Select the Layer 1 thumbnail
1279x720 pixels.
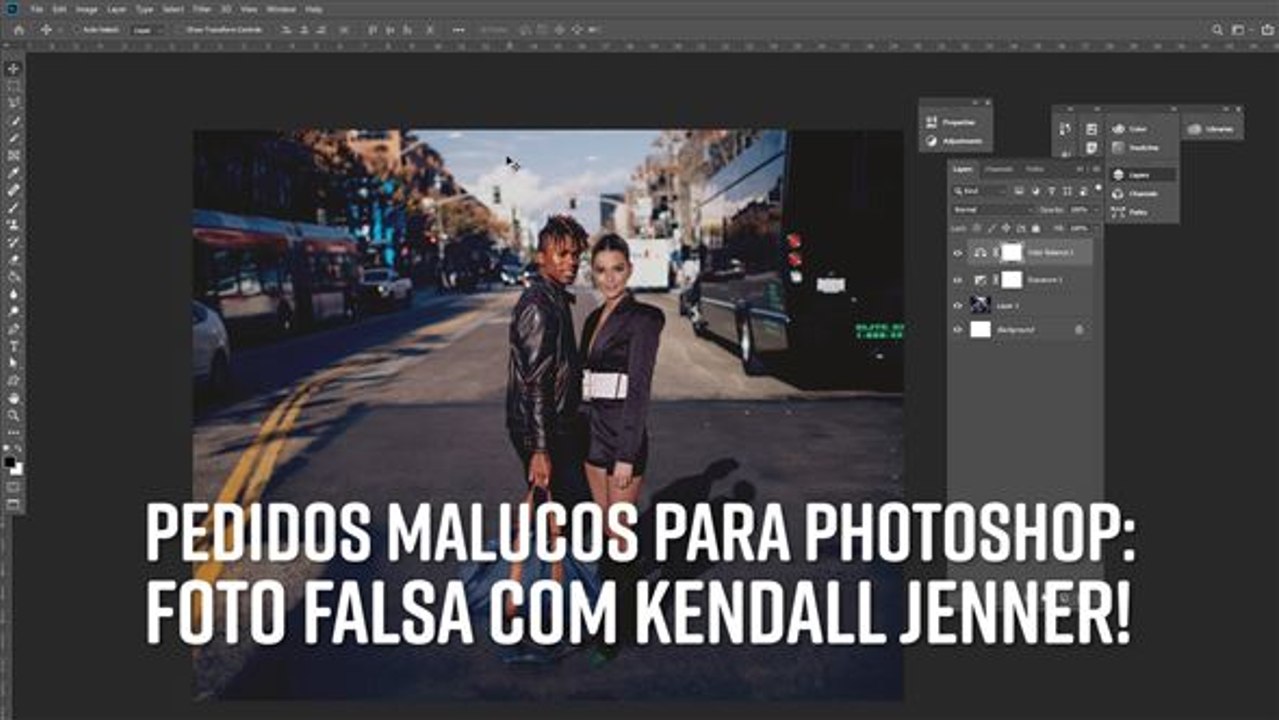click(980, 305)
